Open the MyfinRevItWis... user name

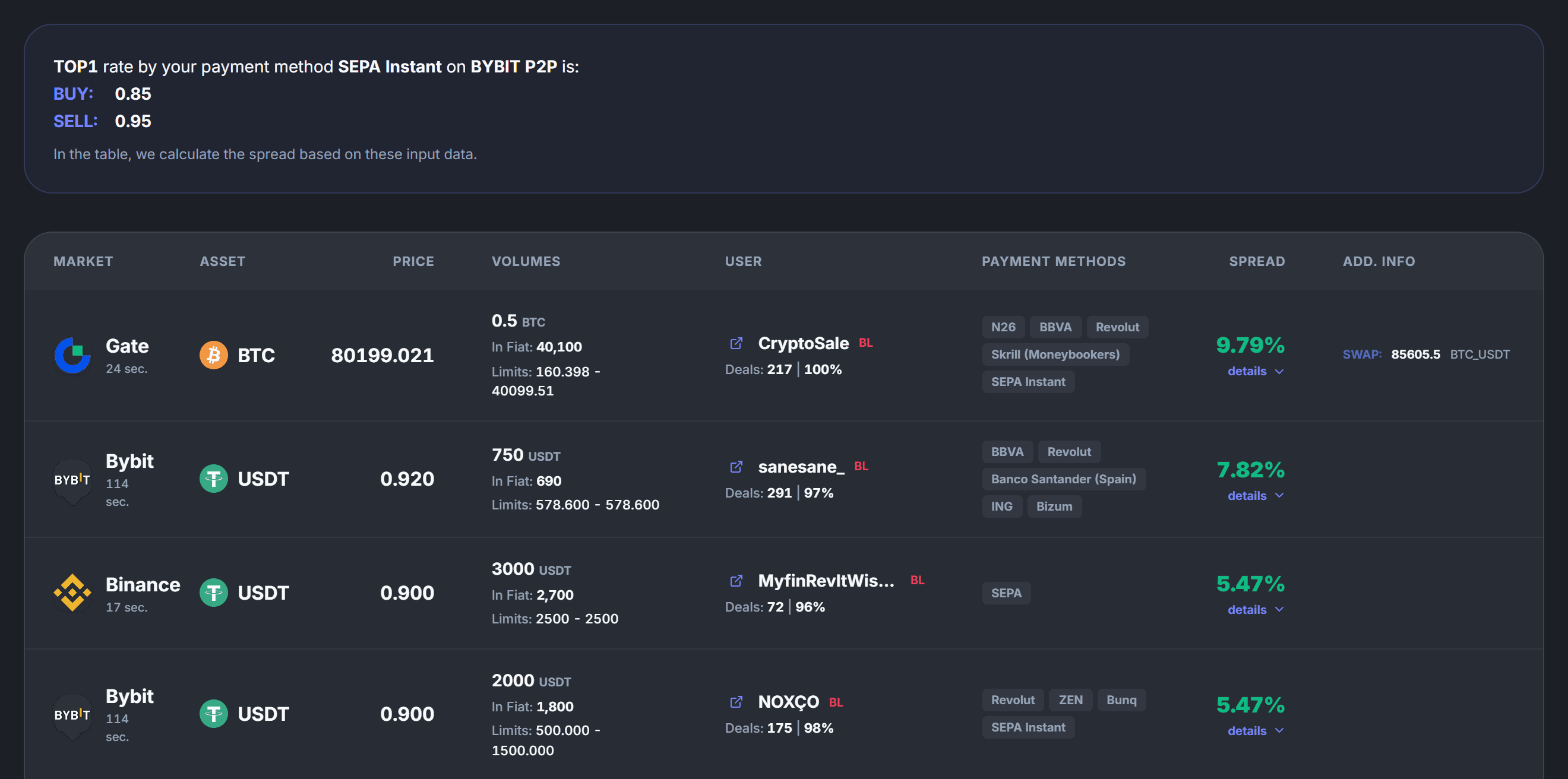coord(826,581)
